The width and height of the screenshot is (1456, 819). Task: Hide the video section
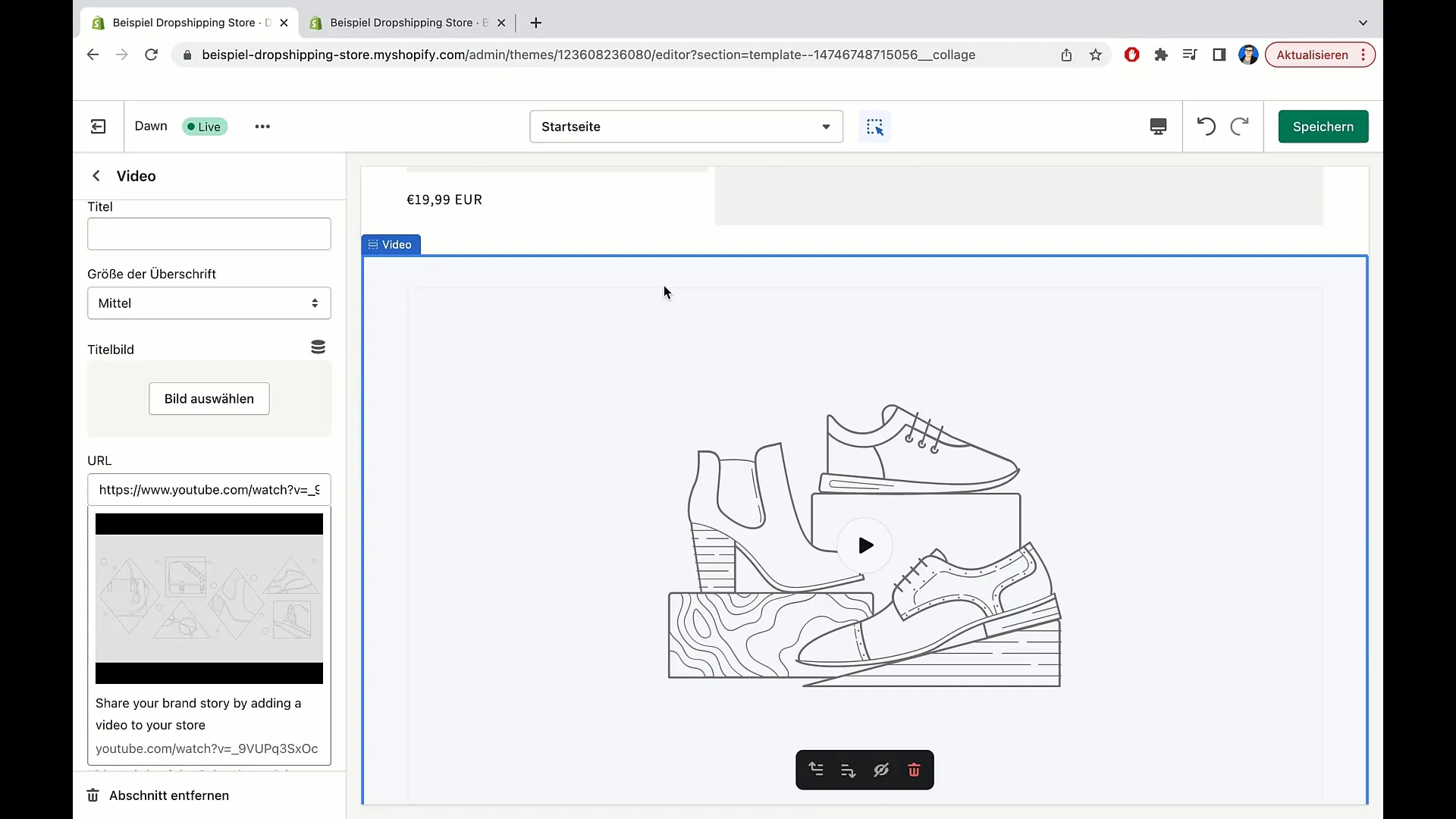point(880,770)
